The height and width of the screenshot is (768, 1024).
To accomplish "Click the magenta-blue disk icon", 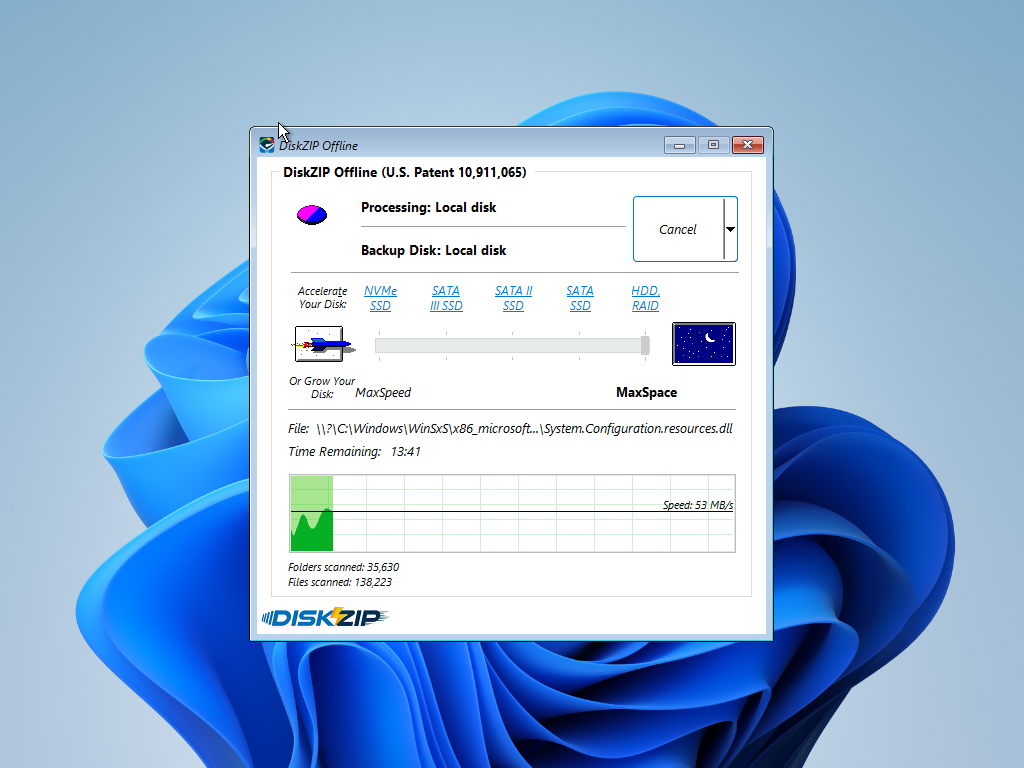I will (x=312, y=214).
